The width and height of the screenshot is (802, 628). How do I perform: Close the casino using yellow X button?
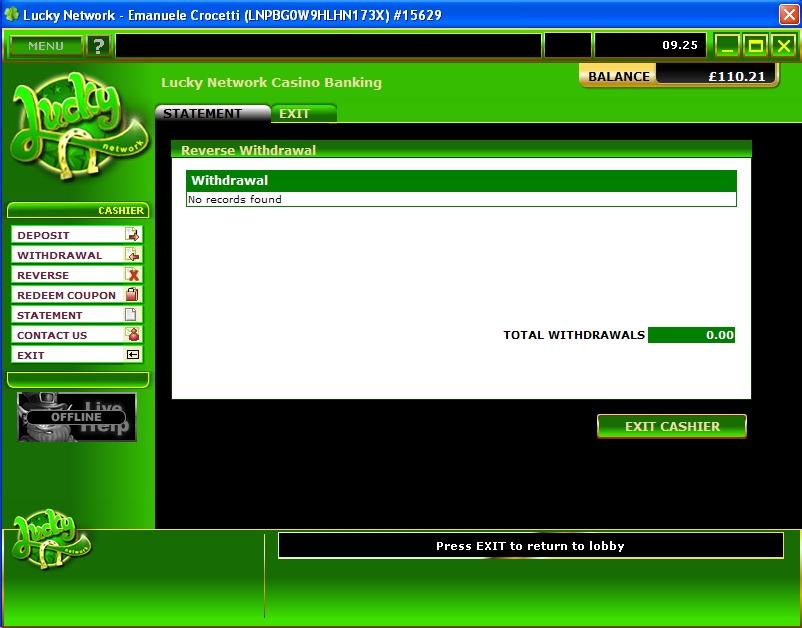point(784,46)
